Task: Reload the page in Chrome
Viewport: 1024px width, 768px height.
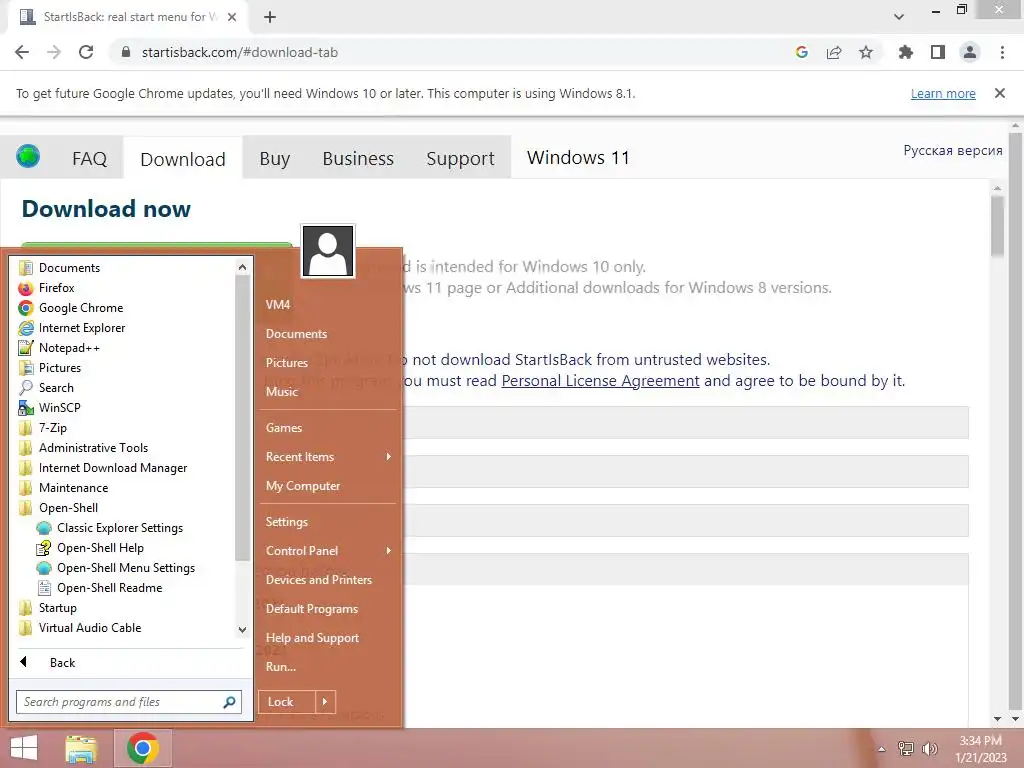Action: 86,52
